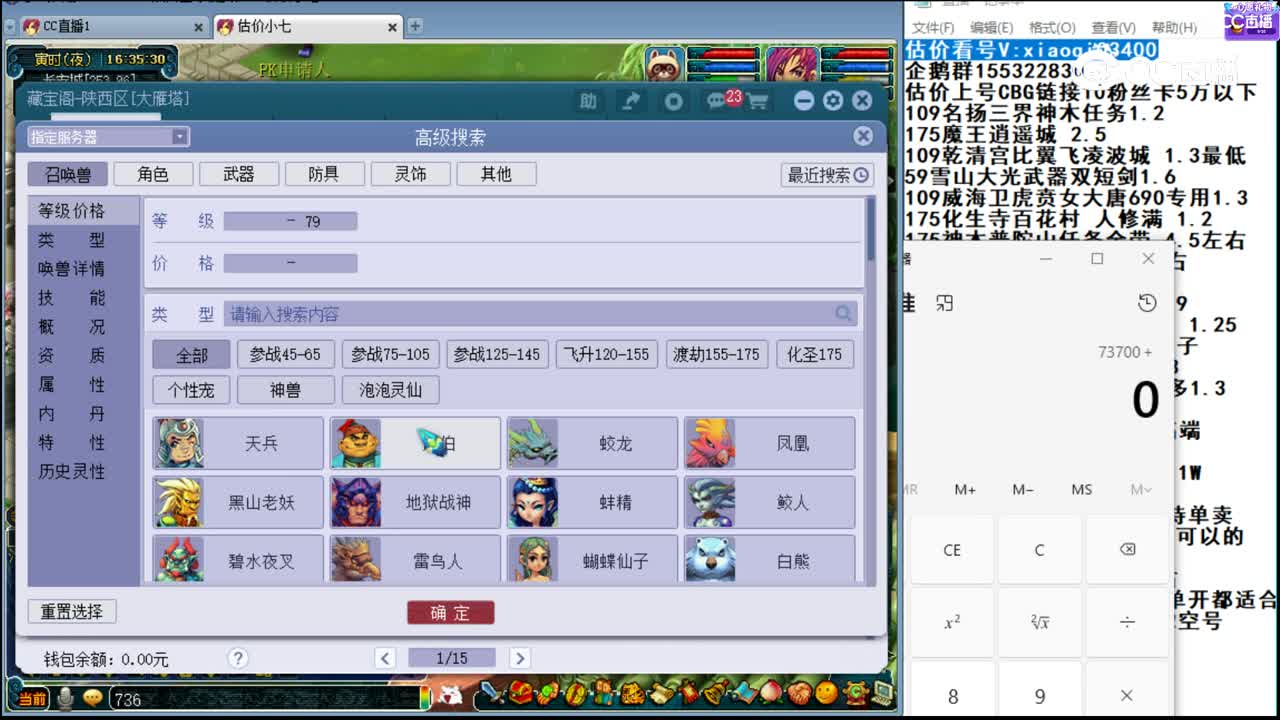Toggle the 参战75-105 filter

tap(391, 355)
